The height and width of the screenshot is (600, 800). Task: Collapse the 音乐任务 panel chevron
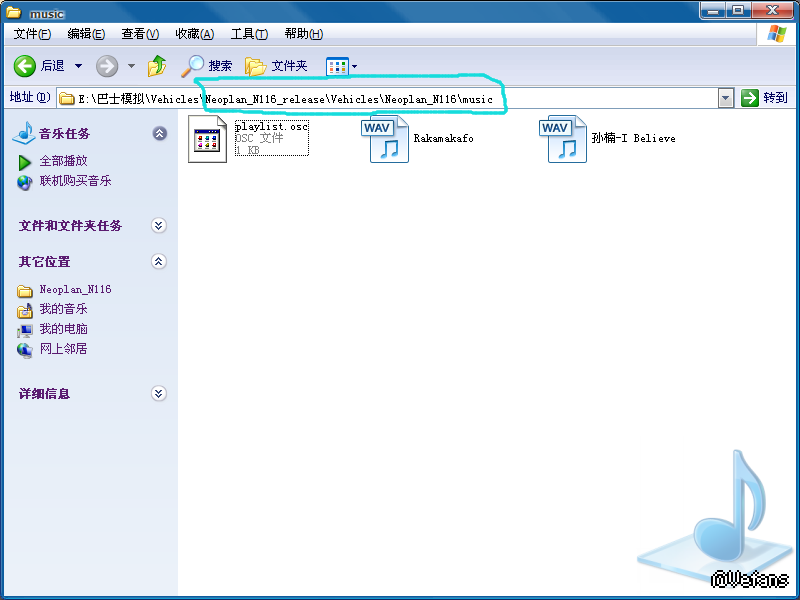(x=160, y=134)
